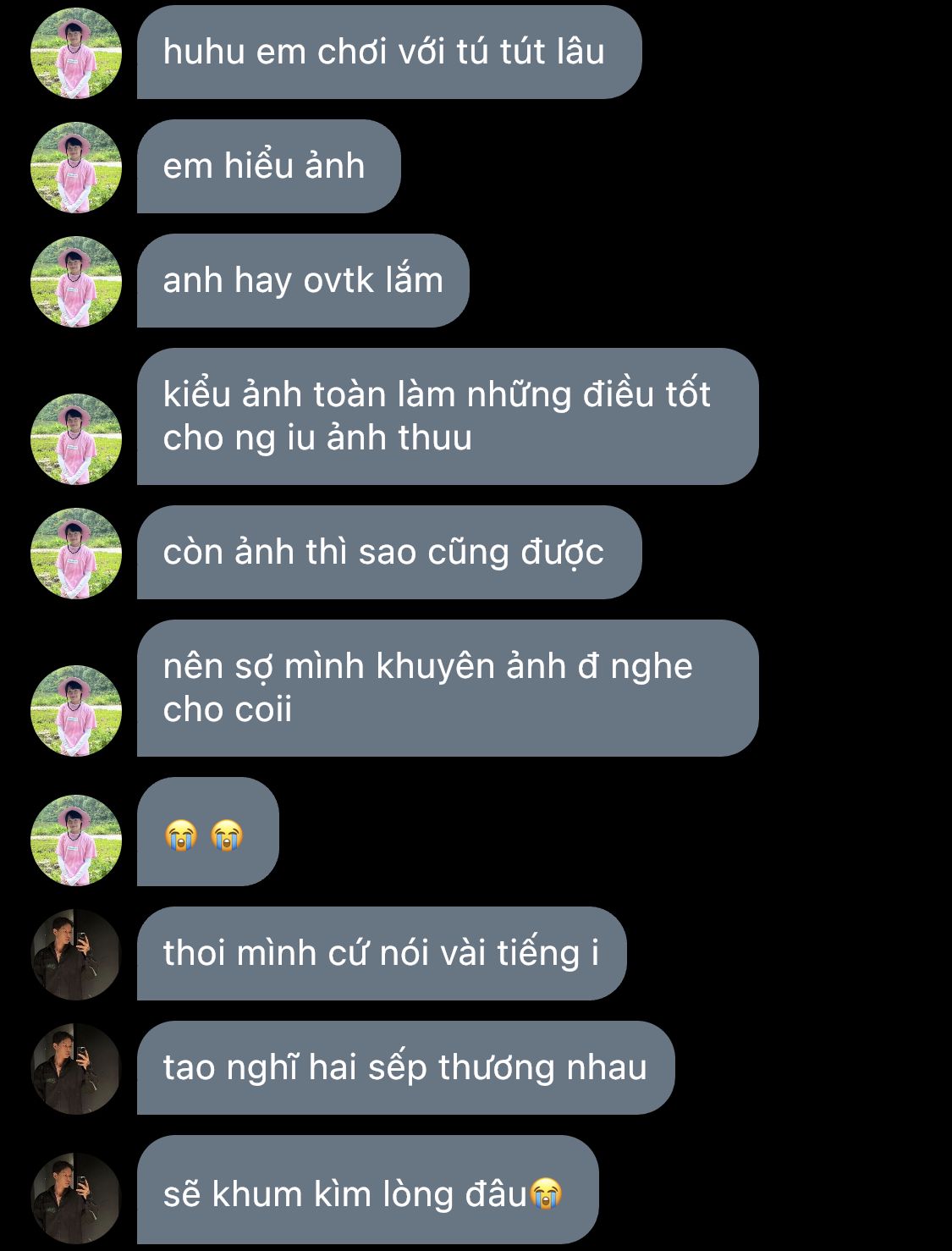Select bubble 'còn ảnh thì sao cũng được'
The image size is (952, 1251).
(389, 553)
